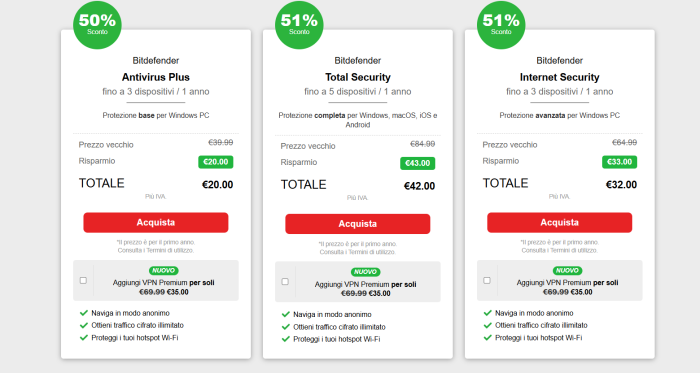The image size is (700, 373).
Task: Check the VPN Premium add-on for Internet Security
Action: pyautogui.click(x=487, y=280)
